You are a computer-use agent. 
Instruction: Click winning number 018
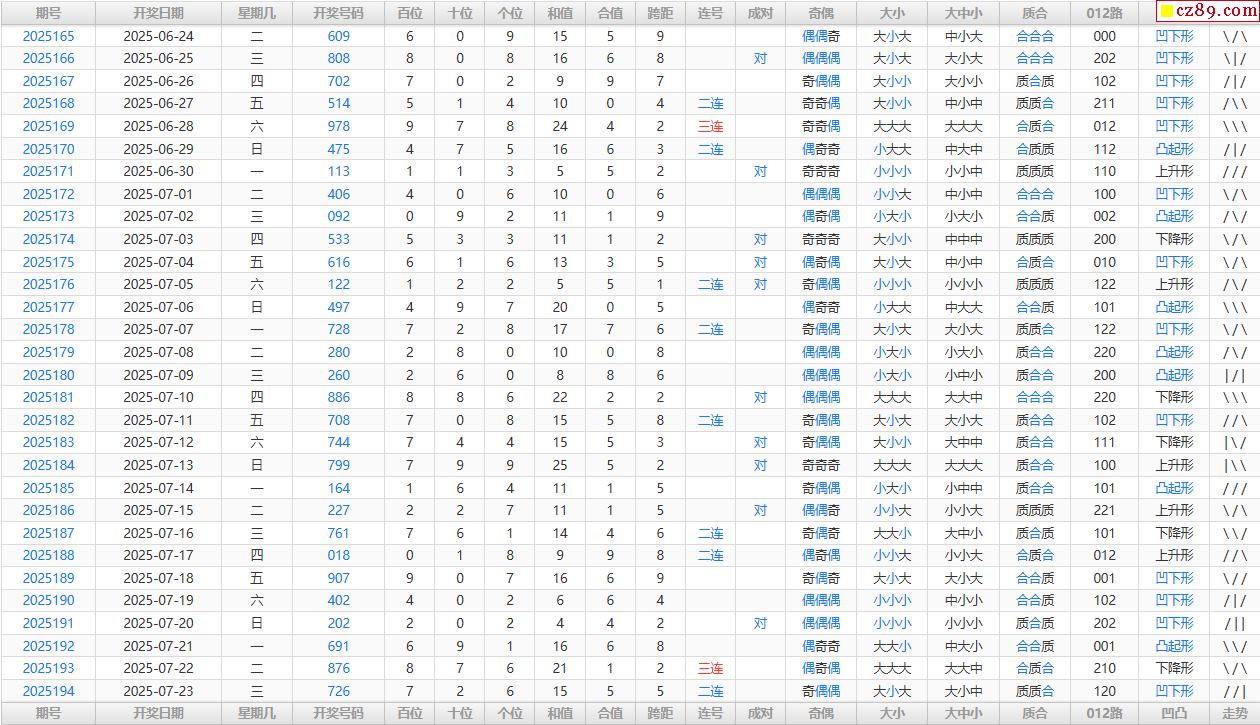(339, 555)
